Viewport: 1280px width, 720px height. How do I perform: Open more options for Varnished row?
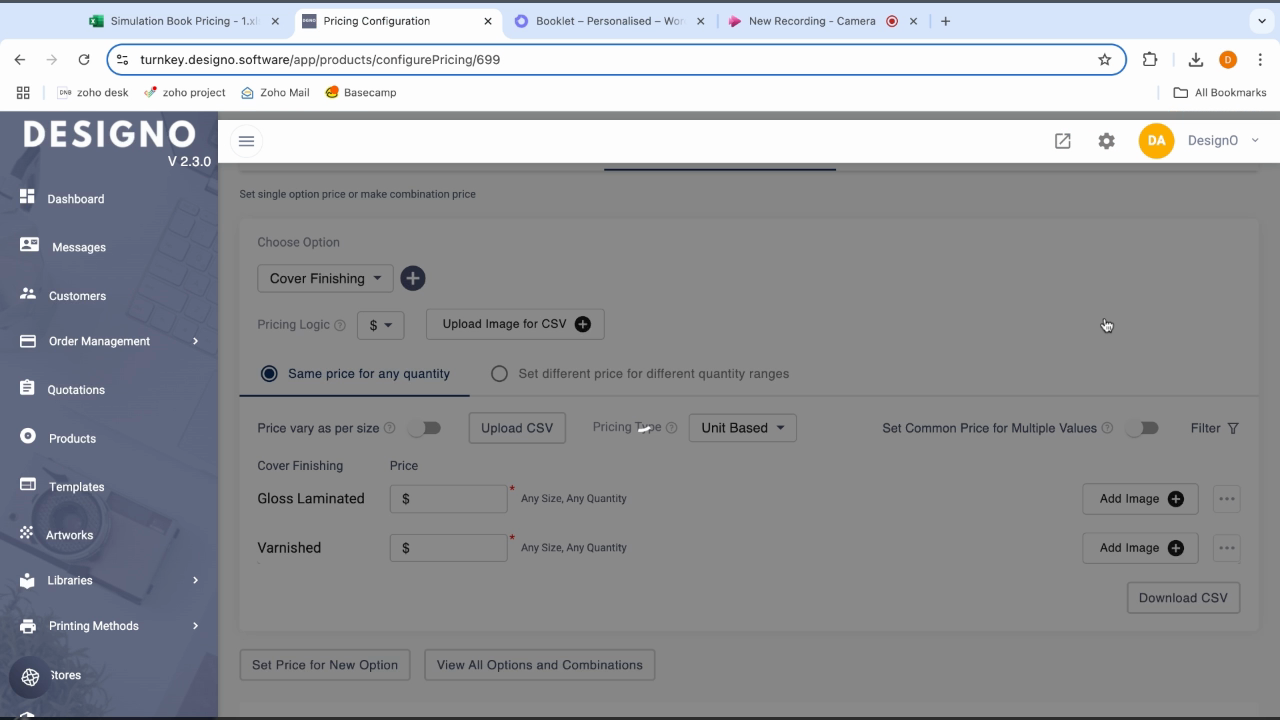click(1226, 548)
